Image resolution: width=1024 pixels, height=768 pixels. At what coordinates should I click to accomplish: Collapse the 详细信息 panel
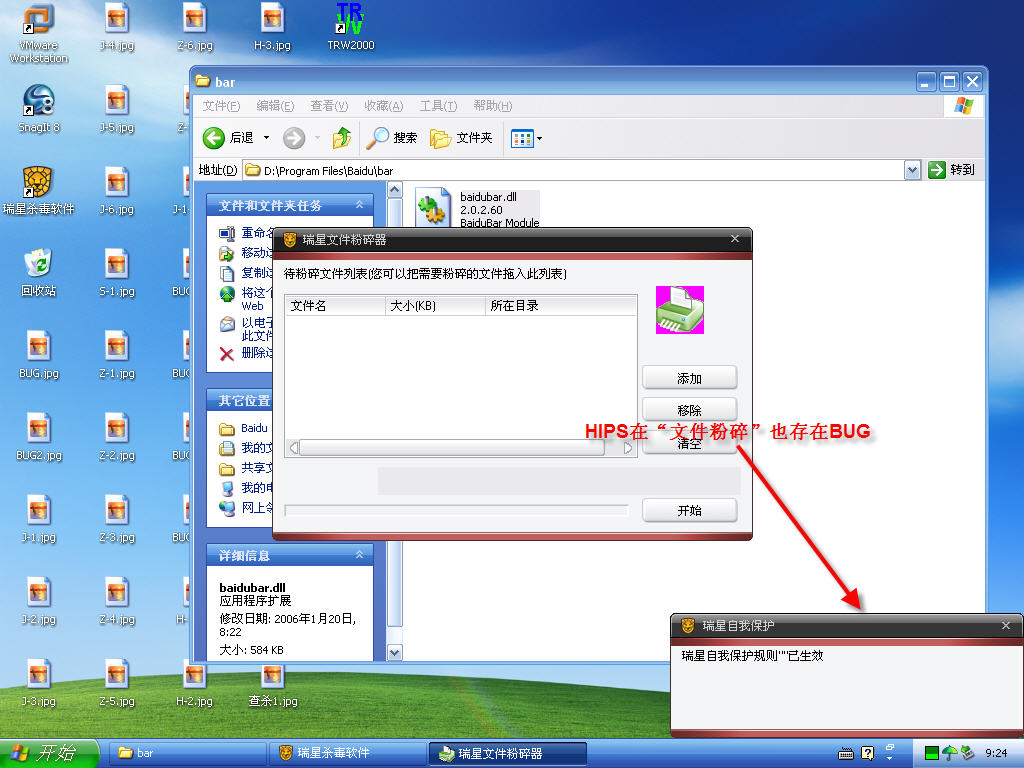tap(359, 554)
